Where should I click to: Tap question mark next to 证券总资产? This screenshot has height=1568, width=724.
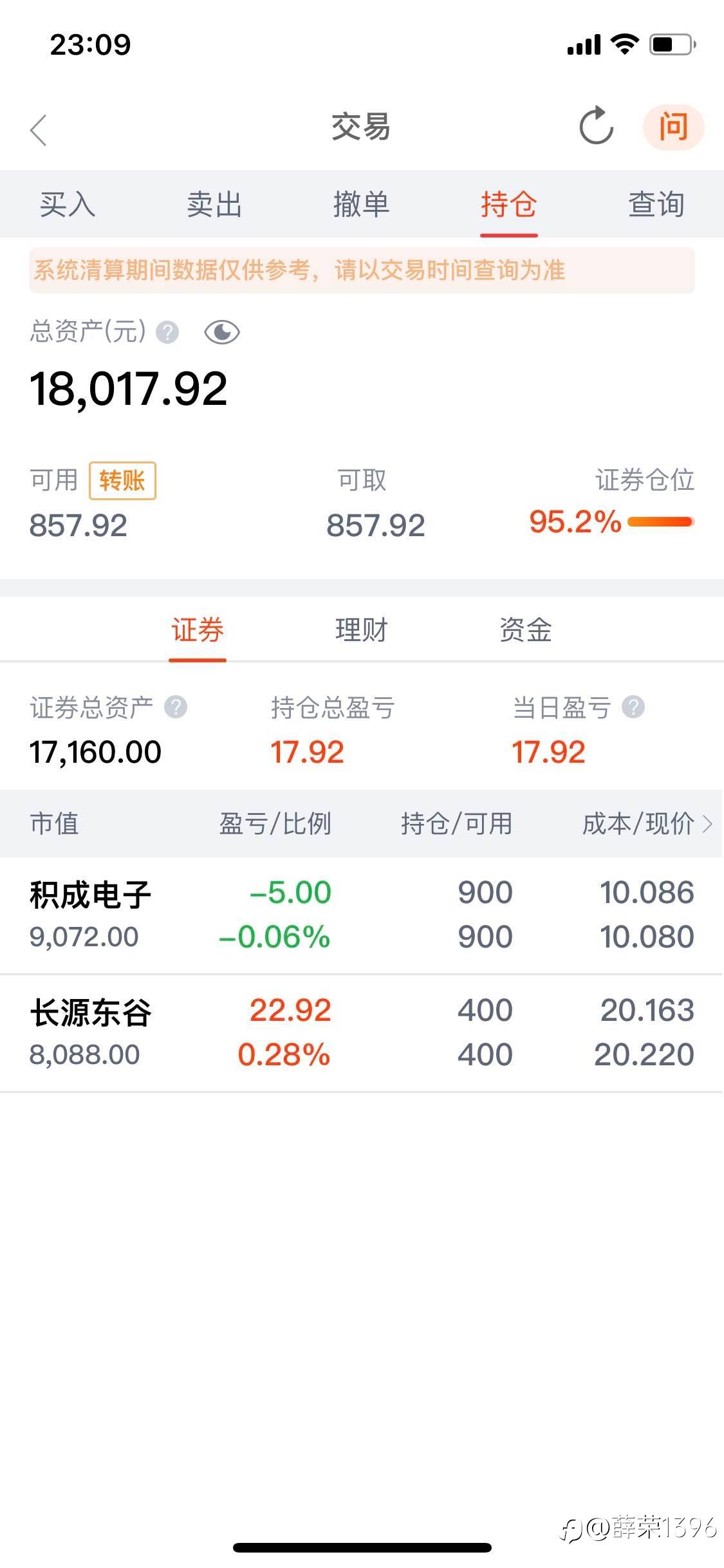coord(176,707)
